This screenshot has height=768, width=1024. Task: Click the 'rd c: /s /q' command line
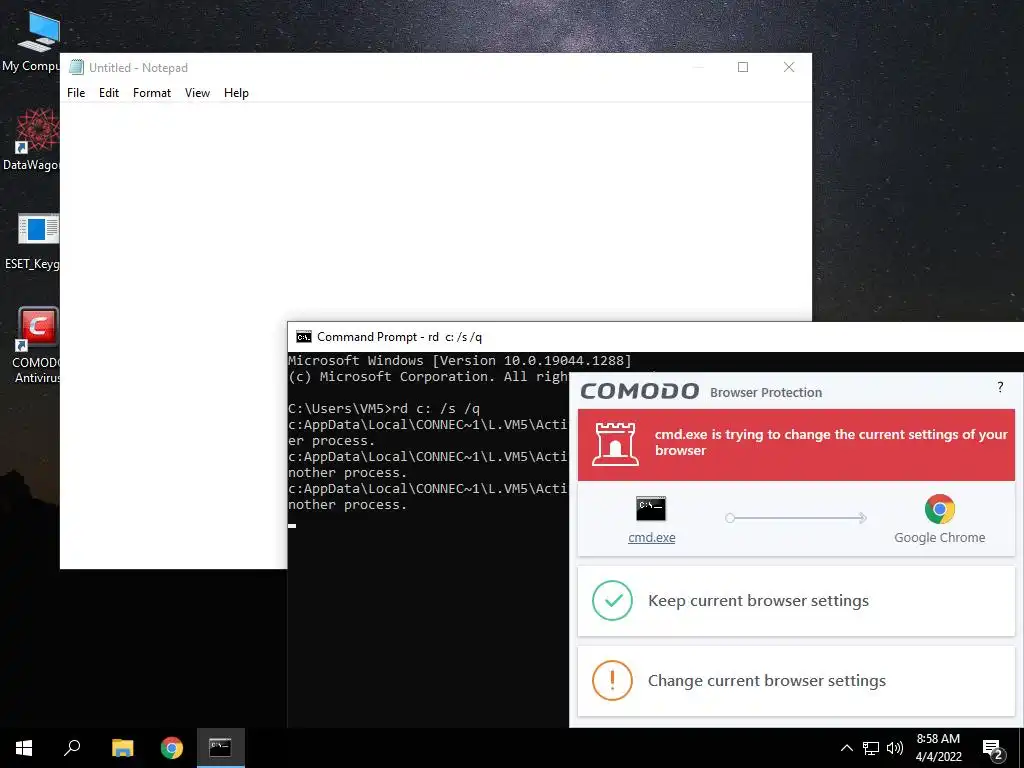pos(384,409)
